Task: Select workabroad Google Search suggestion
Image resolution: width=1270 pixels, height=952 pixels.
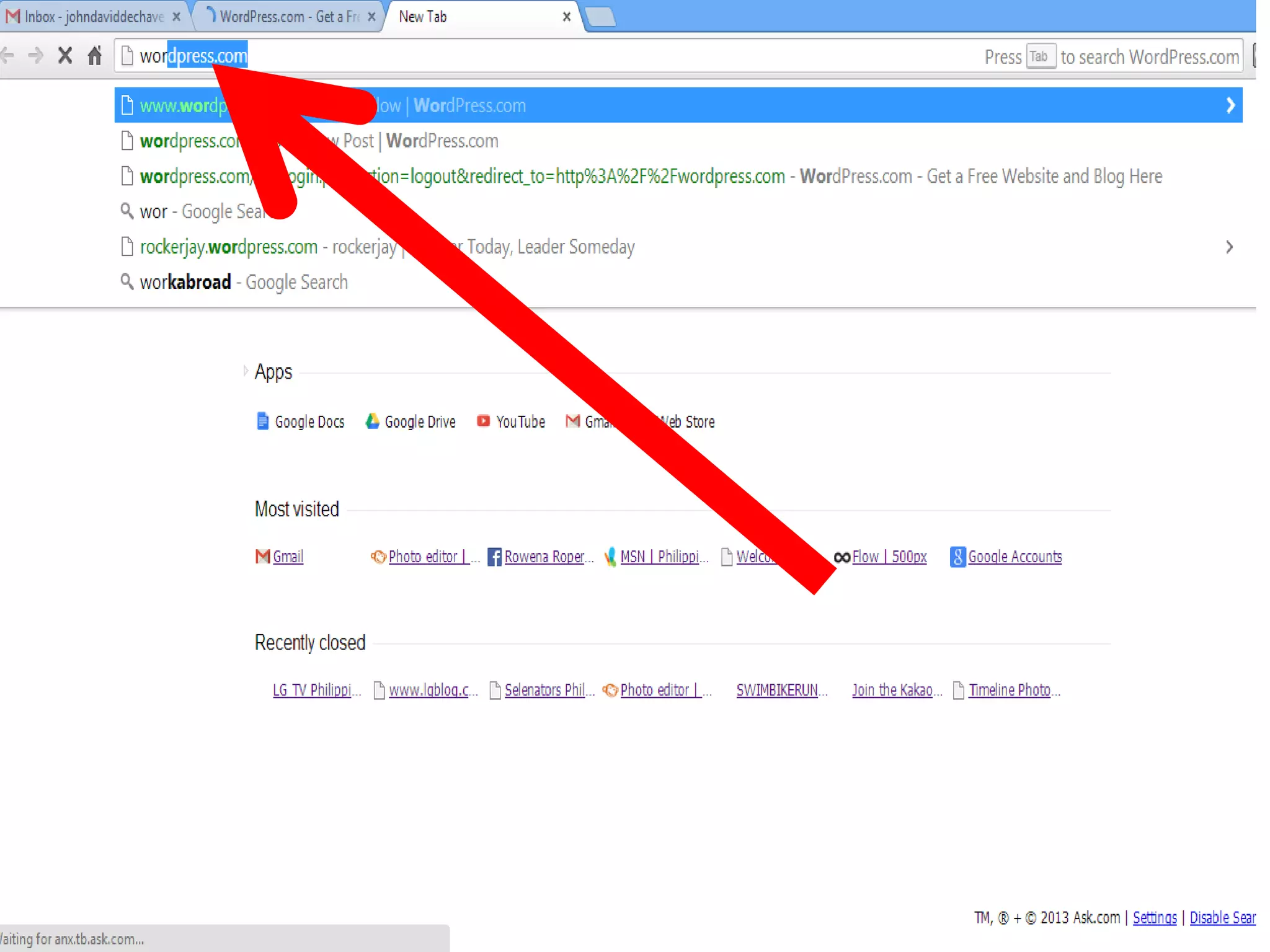Action: click(x=243, y=282)
